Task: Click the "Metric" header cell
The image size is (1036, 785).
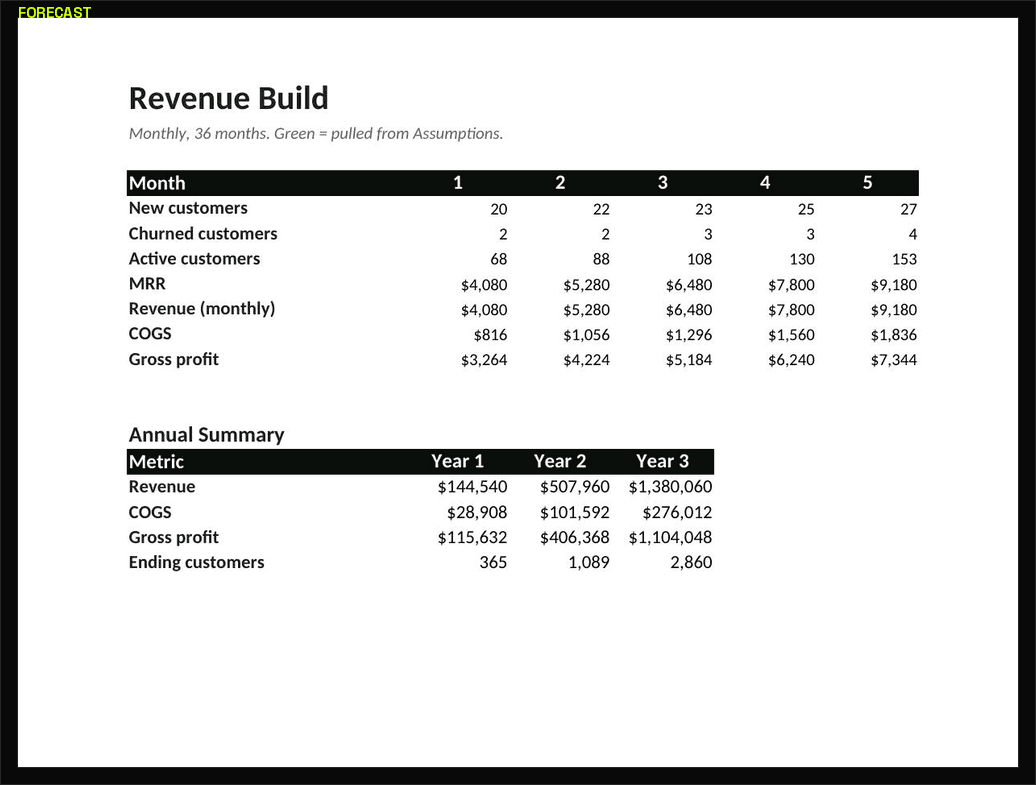Action: [157, 462]
